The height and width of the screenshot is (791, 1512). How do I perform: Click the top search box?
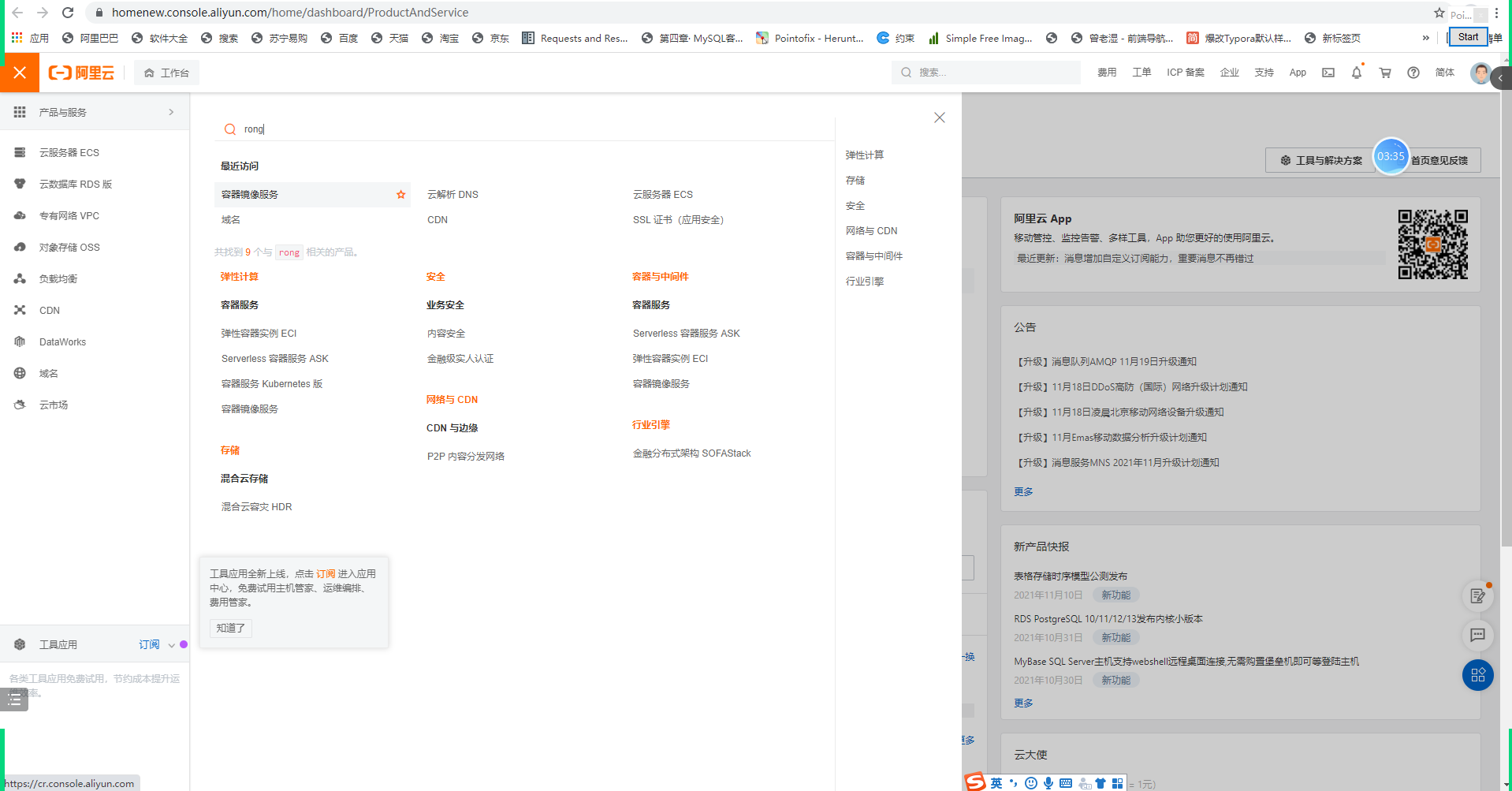pos(986,73)
